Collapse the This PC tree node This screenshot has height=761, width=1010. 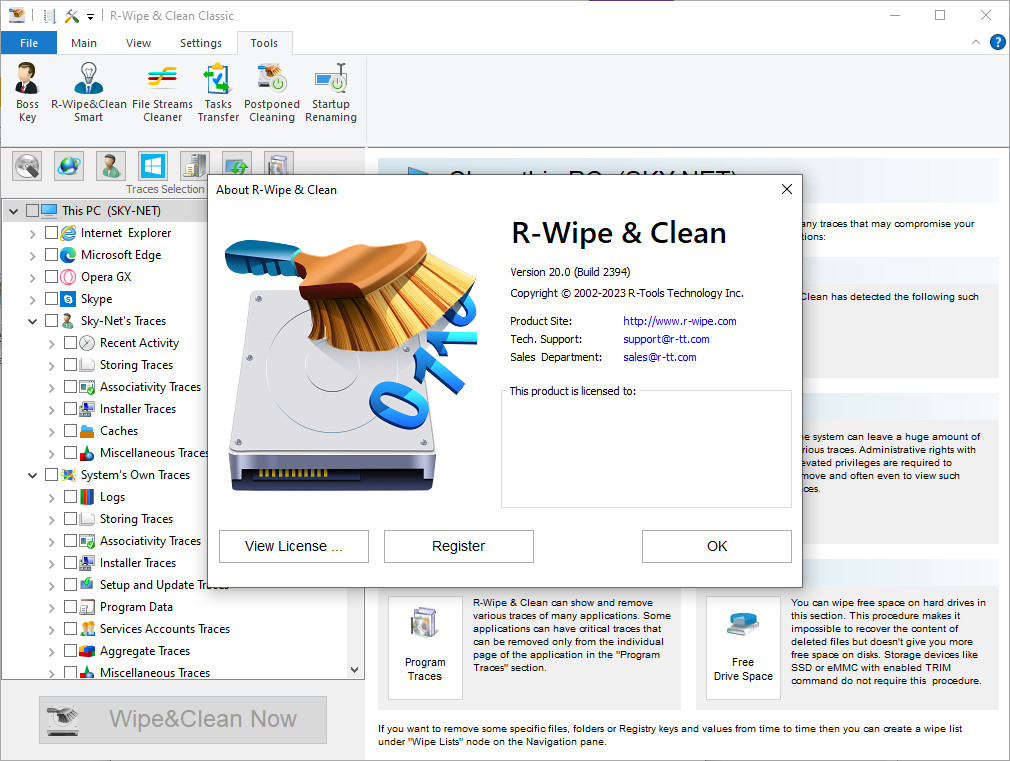coord(14,211)
